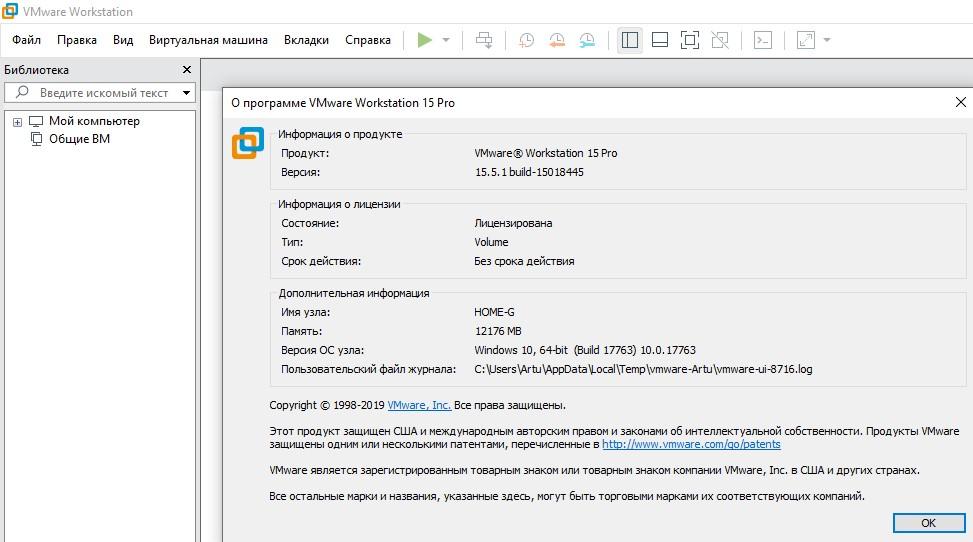
Task: Open the Файл menu
Action: point(26,40)
